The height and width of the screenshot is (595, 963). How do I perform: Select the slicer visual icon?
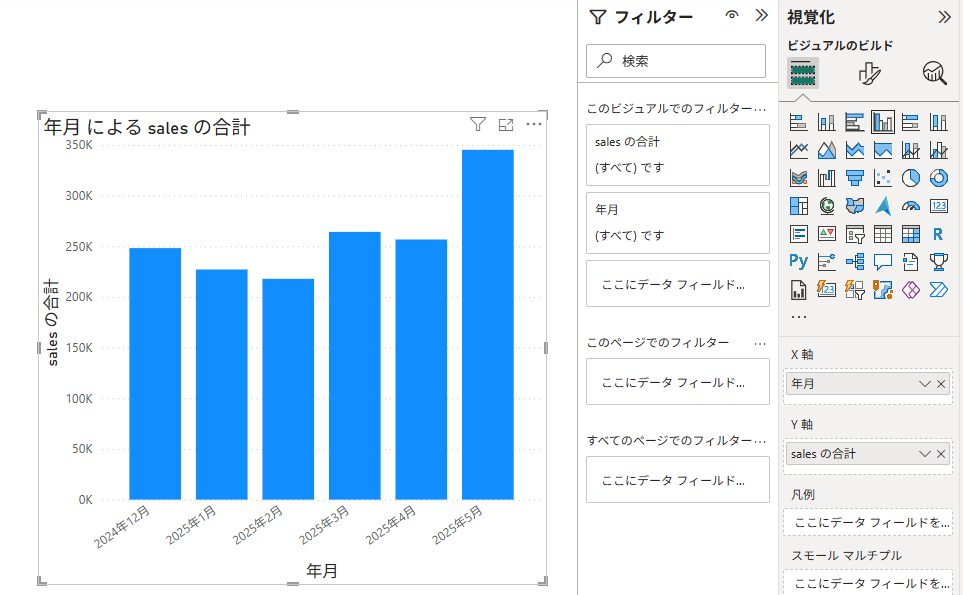pyautogui.click(x=854, y=234)
